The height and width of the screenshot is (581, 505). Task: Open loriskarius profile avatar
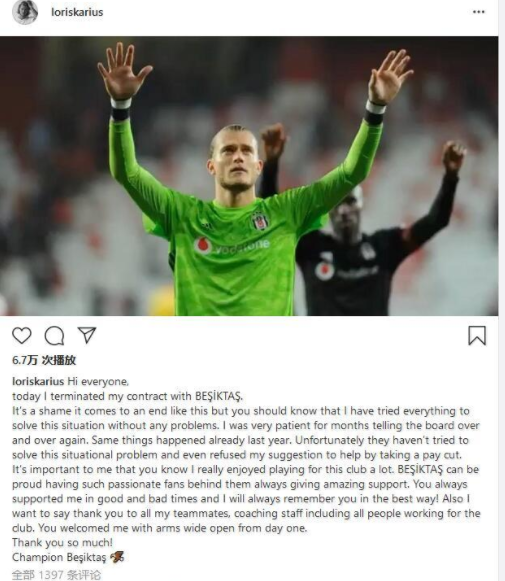(x=25, y=12)
